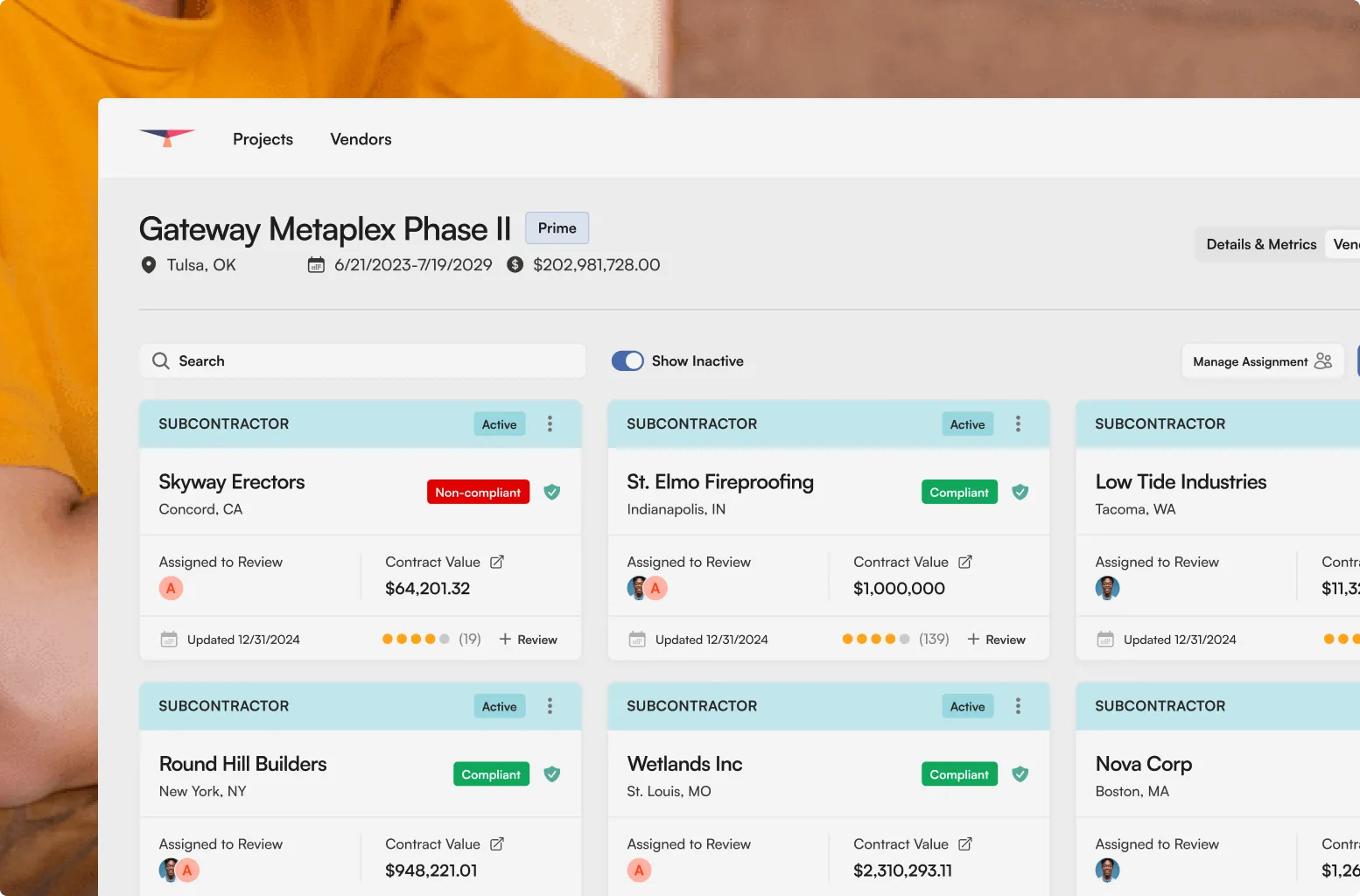Click the Compliant badge on St. Elmo Fireproofing

coord(959,492)
